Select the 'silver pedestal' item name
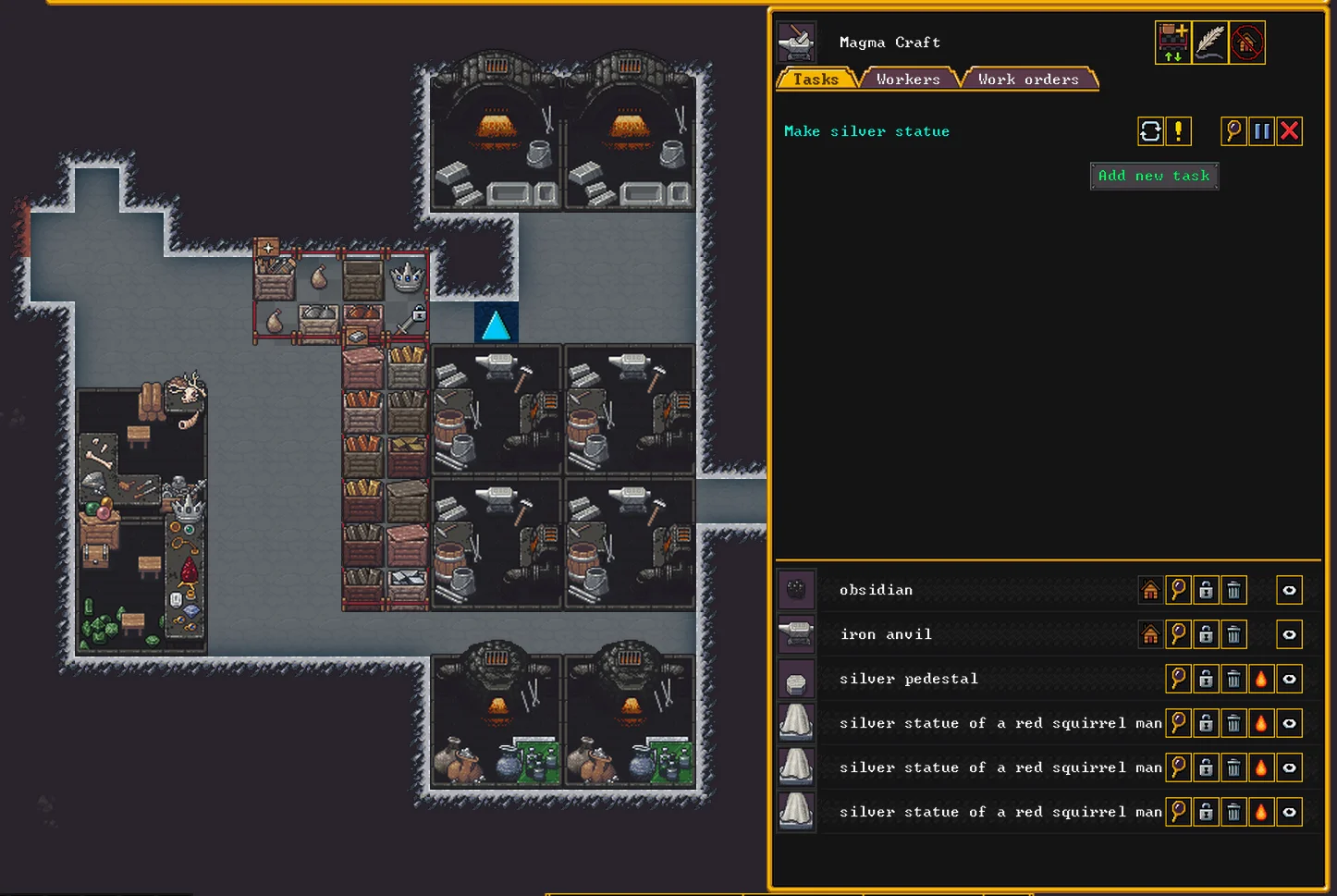The width and height of the screenshot is (1337, 896). [908, 679]
